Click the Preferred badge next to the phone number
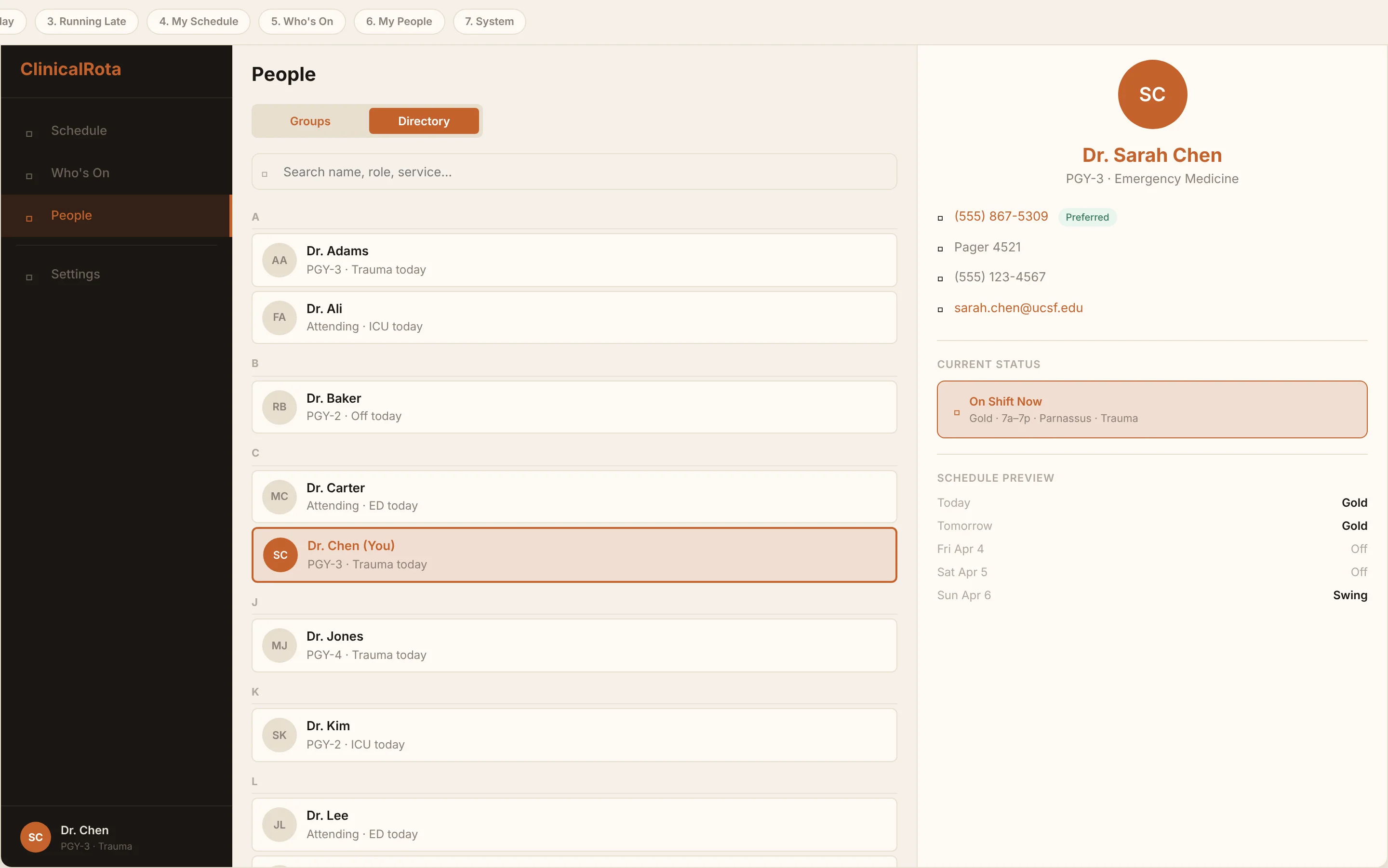The width and height of the screenshot is (1388, 868). click(x=1086, y=216)
